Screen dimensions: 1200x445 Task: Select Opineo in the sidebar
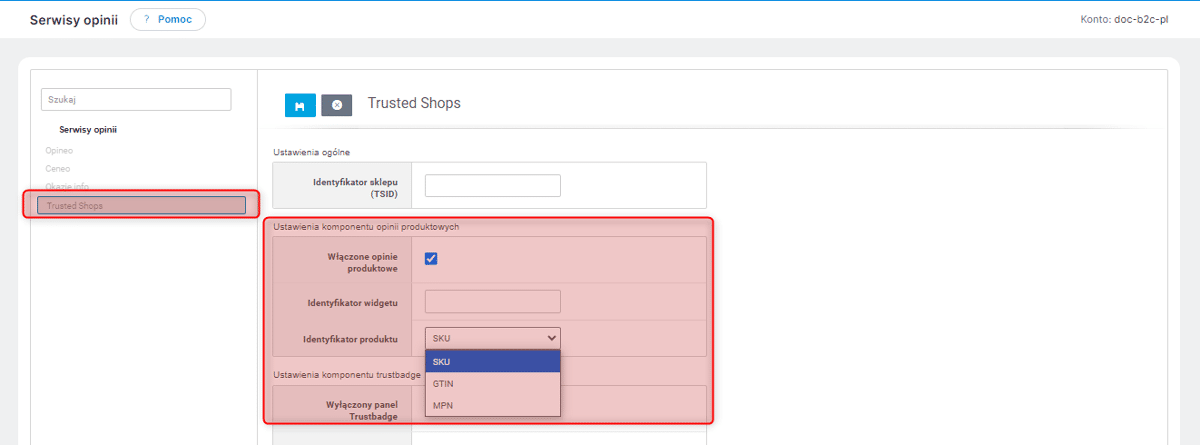59,150
